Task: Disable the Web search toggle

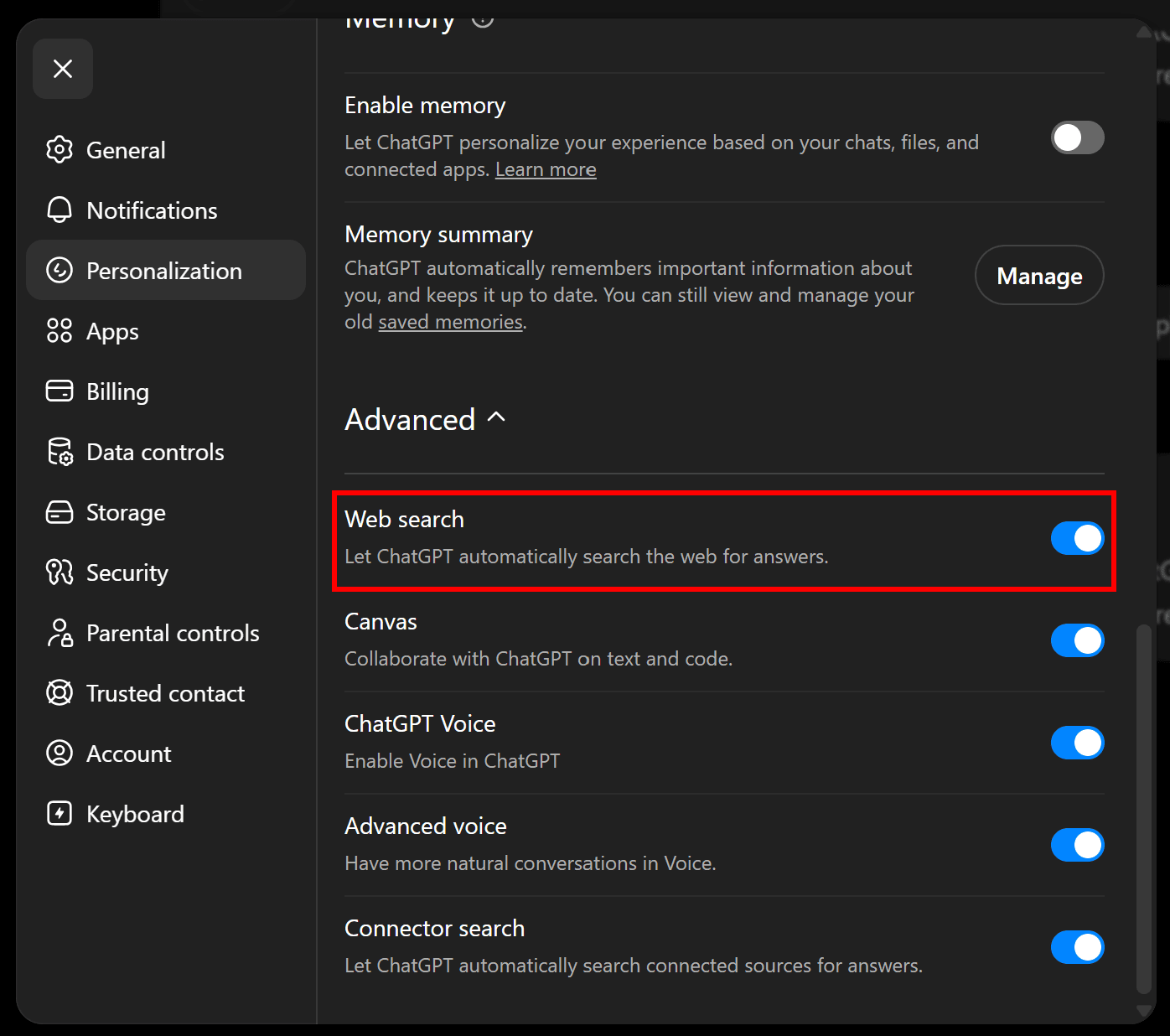Action: [1077, 538]
